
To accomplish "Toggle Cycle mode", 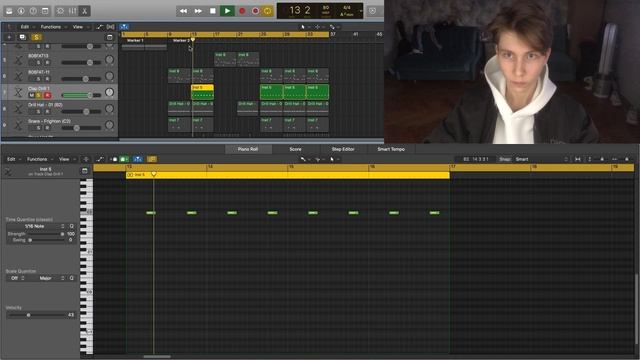I will coord(267,11).
